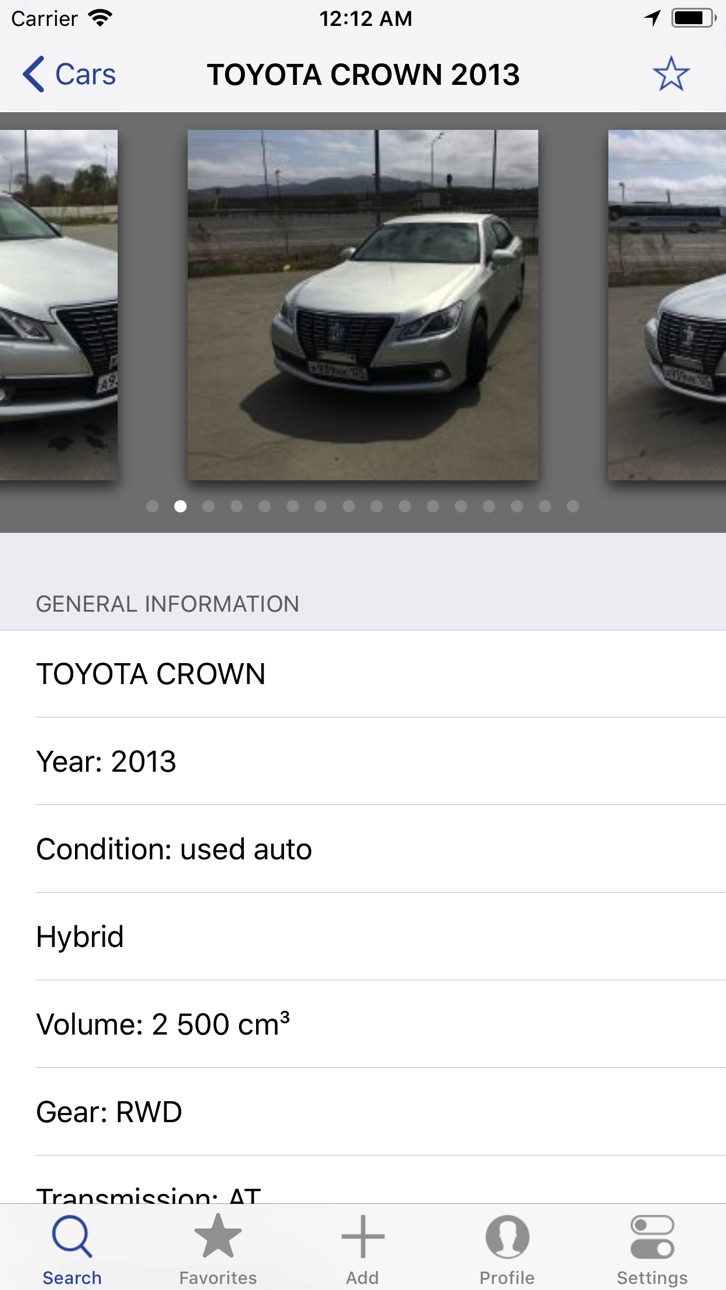
Task: Tap the partially visible right car photo
Action: [667, 305]
